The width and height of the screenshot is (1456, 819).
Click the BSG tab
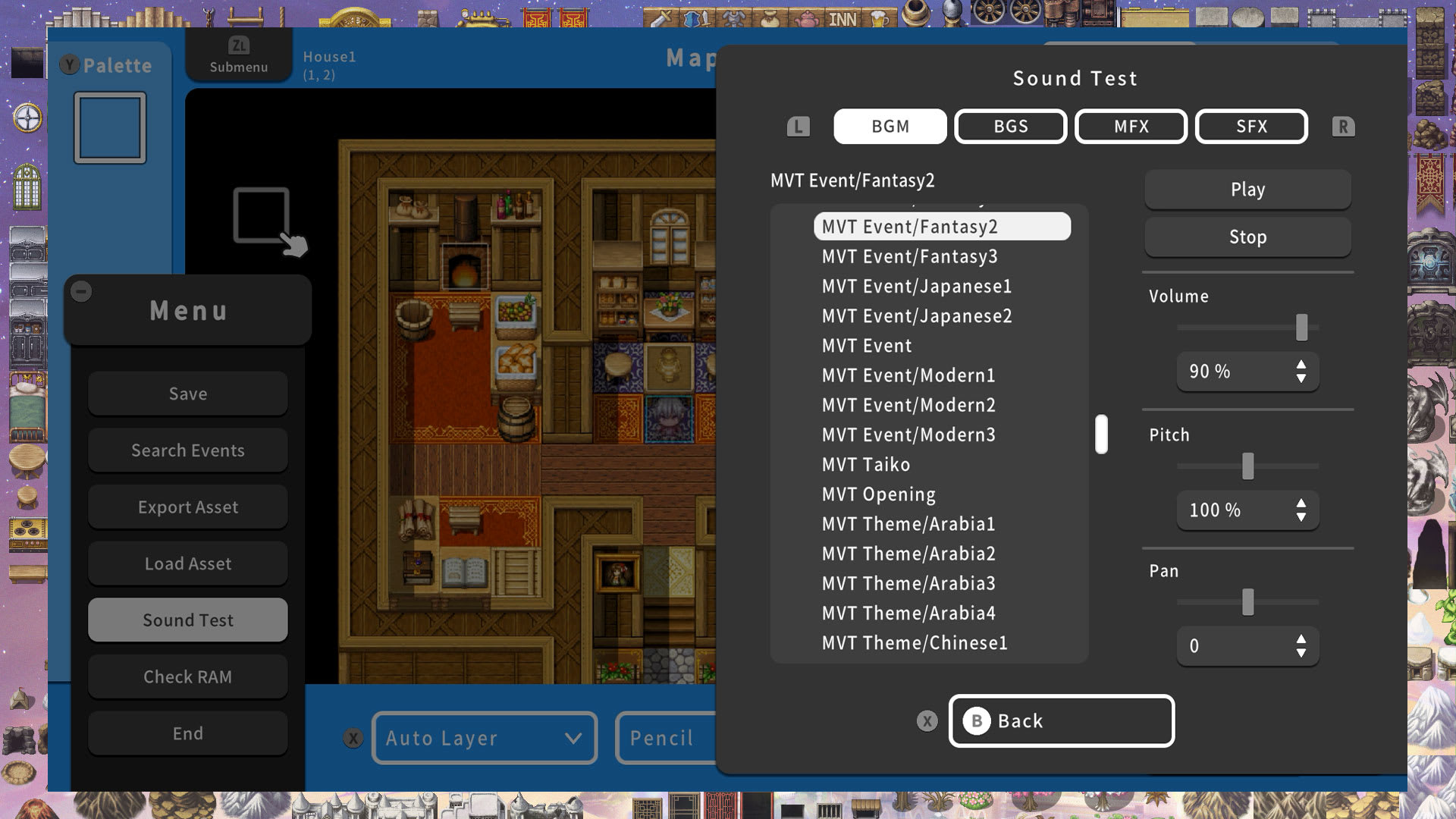click(1011, 126)
